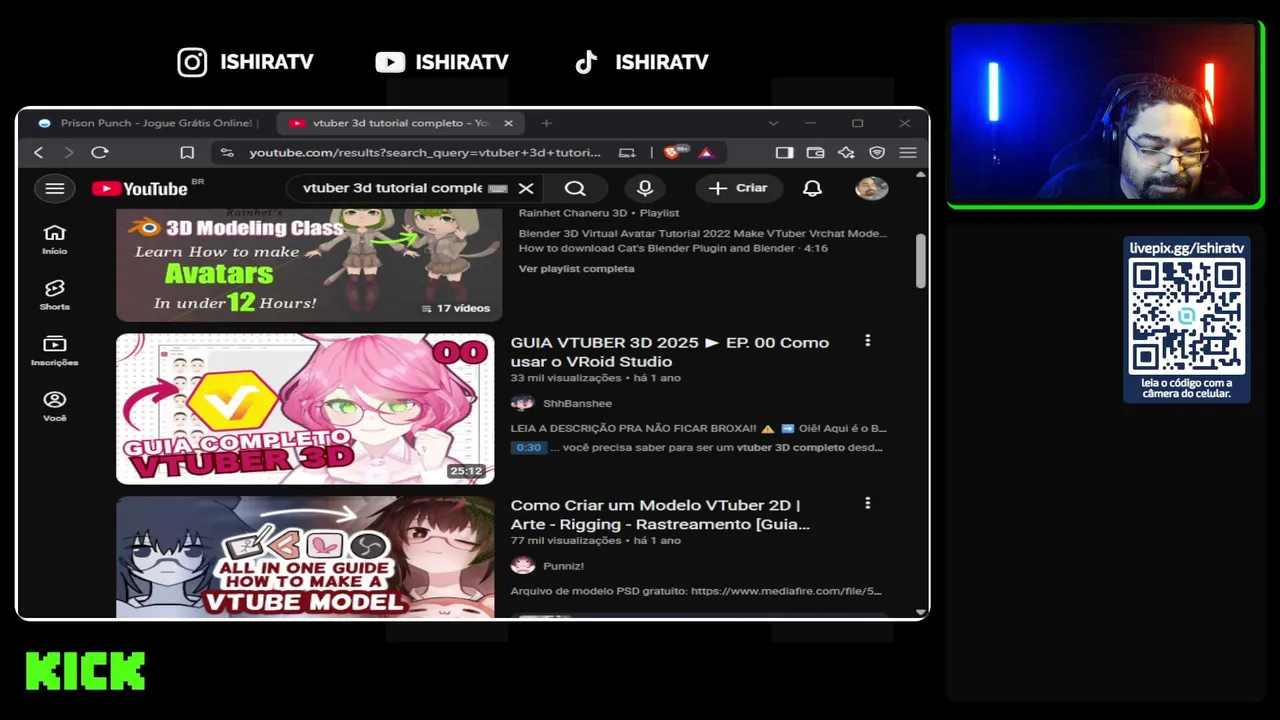Toggle the browser sidebar panel
This screenshot has width=1280, height=720.
tap(784, 152)
